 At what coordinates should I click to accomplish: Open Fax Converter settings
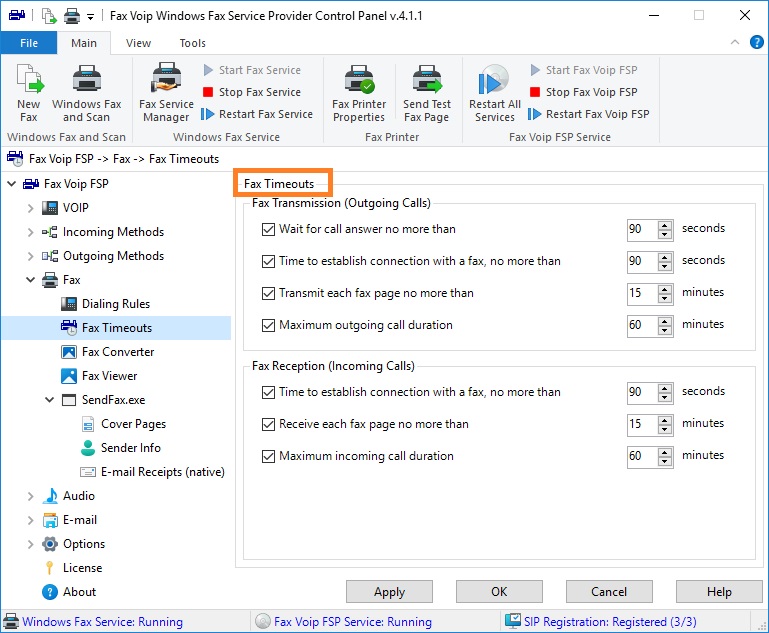(118, 352)
